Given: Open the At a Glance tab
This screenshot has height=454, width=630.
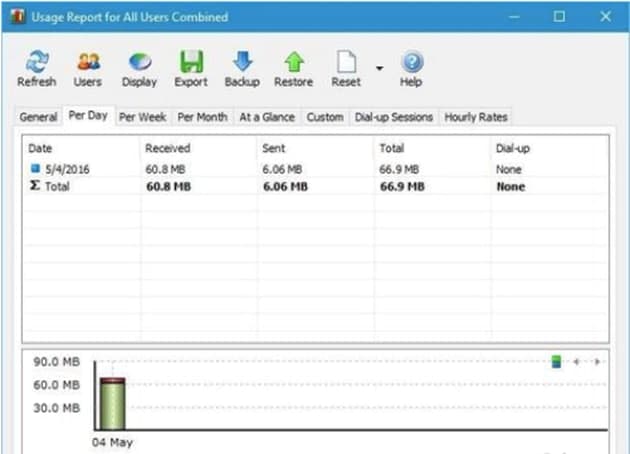Looking at the screenshot, I should 267,117.
